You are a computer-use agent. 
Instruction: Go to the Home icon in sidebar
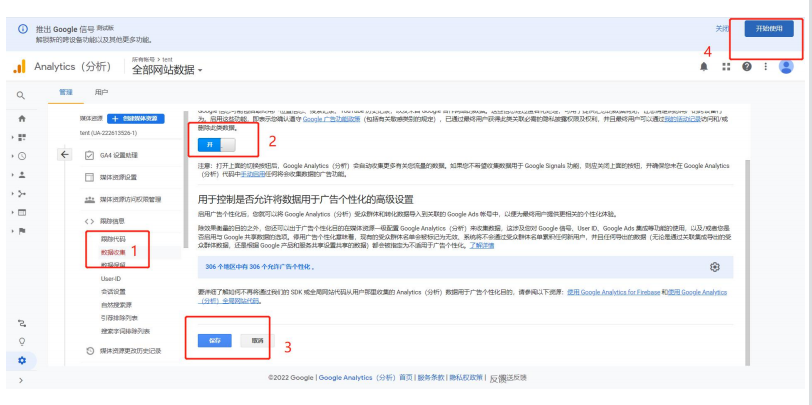point(22,119)
